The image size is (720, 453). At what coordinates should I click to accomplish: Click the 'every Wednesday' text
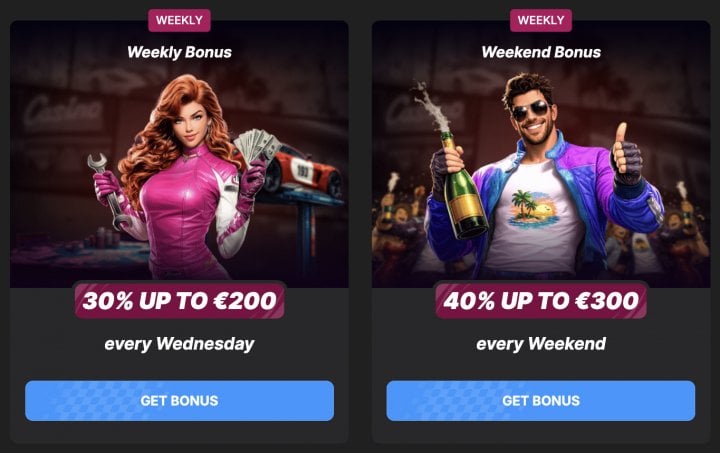[x=180, y=344]
